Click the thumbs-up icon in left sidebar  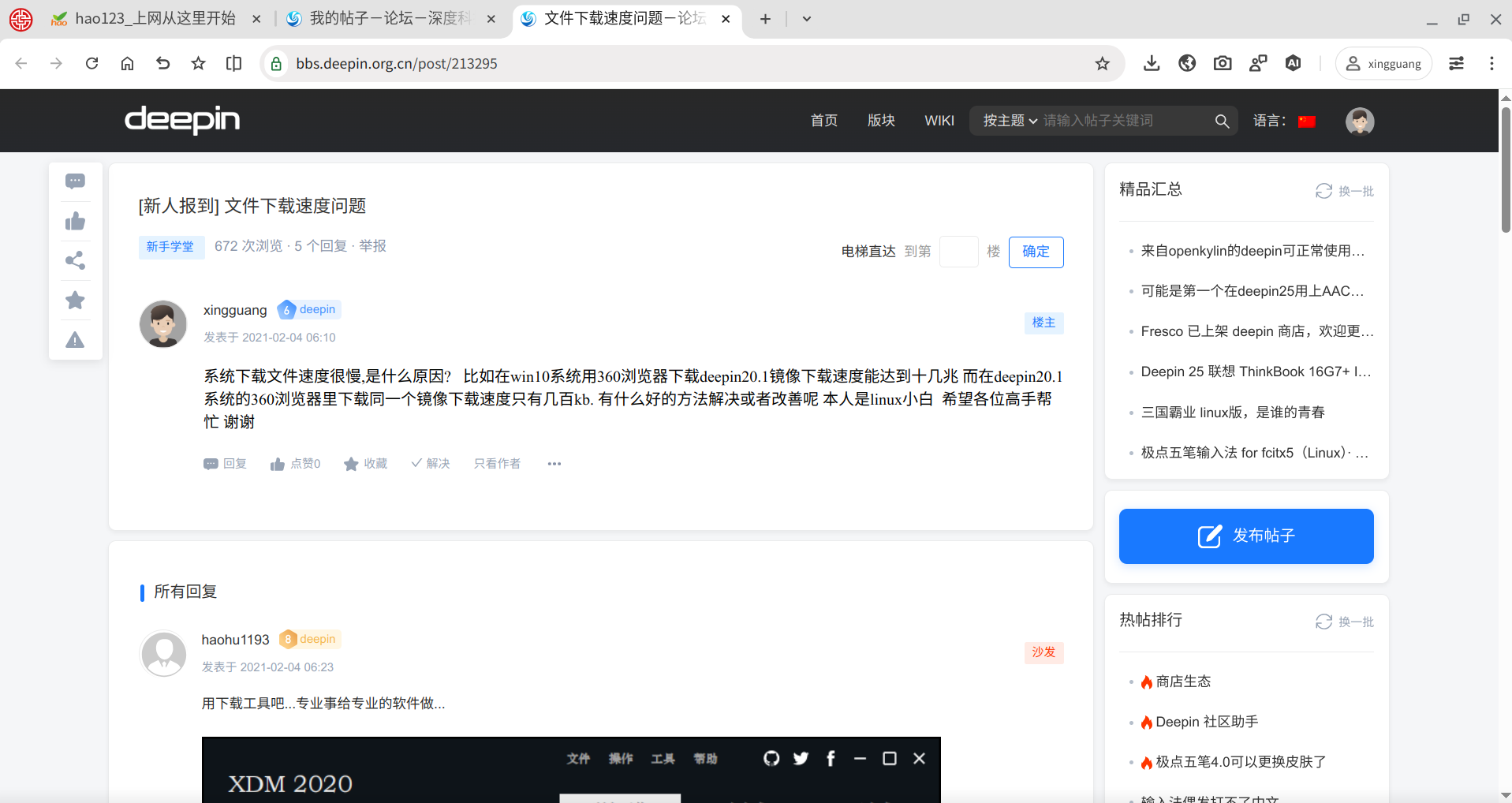75,221
